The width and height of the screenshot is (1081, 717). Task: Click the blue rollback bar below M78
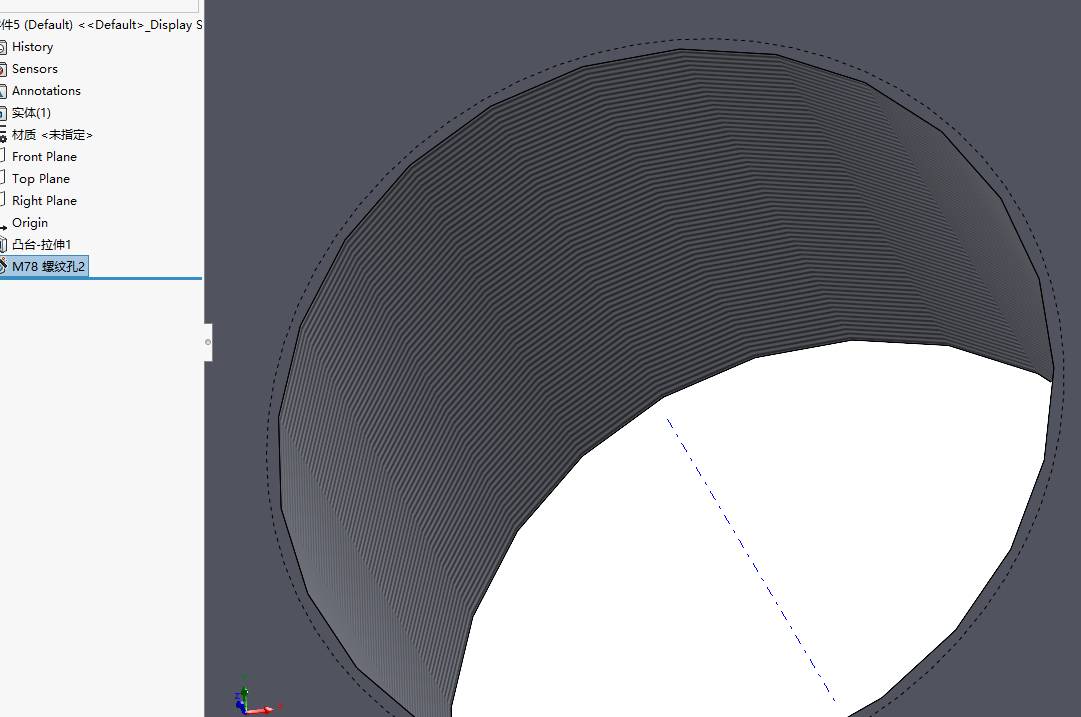tap(100, 278)
